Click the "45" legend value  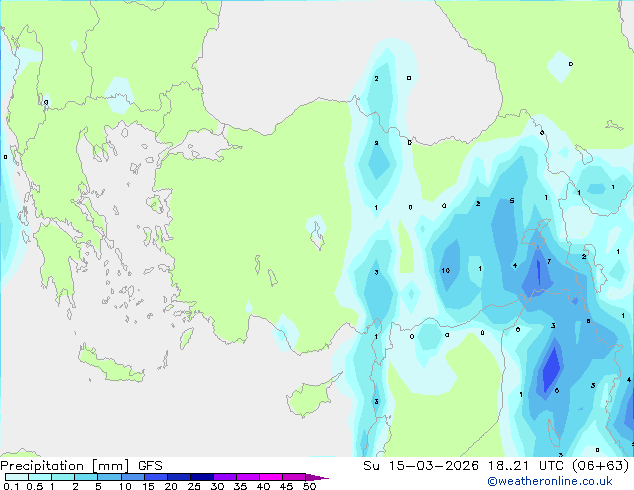click(286, 486)
